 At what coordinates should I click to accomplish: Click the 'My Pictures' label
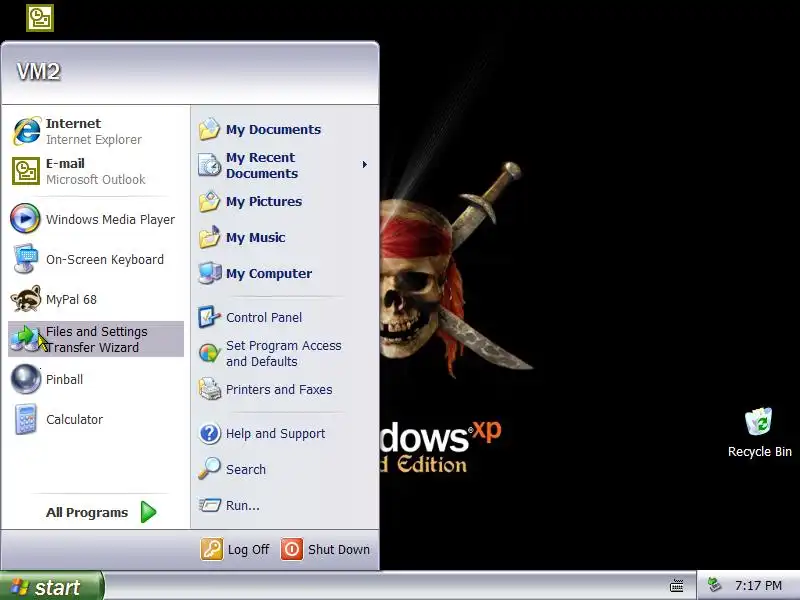(264, 202)
